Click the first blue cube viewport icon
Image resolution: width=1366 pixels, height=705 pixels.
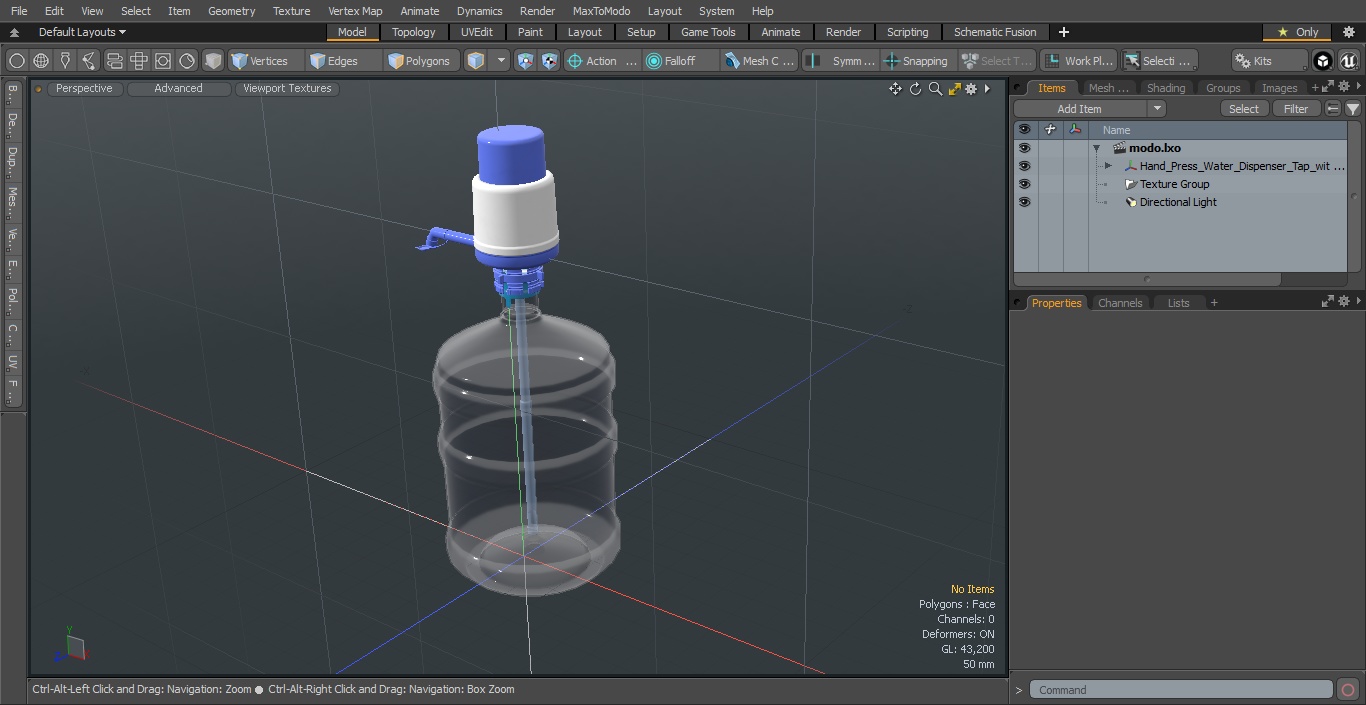(x=526, y=61)
